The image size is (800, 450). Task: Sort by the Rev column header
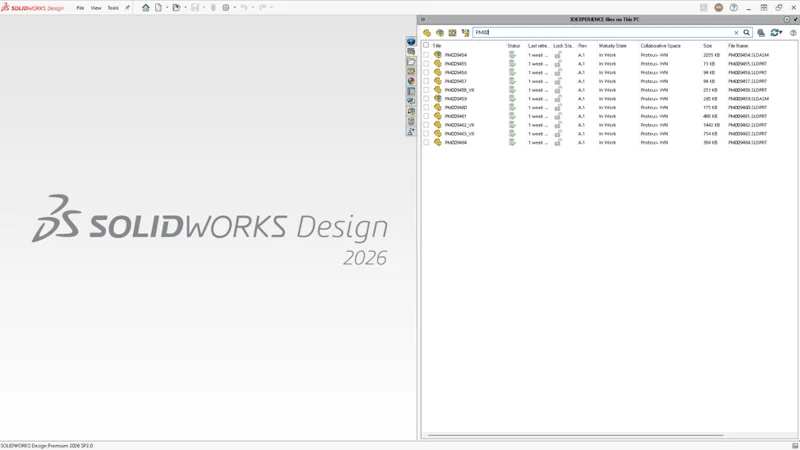click(x=582, y=46)
